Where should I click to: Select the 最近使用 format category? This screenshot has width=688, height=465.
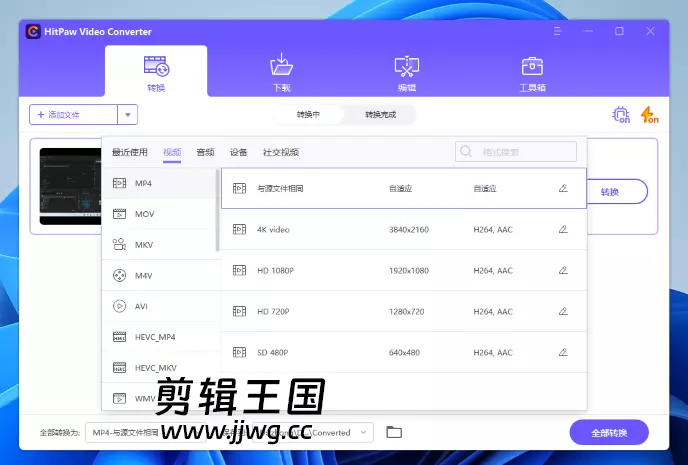pyautogui.click(x=129, y=152)
